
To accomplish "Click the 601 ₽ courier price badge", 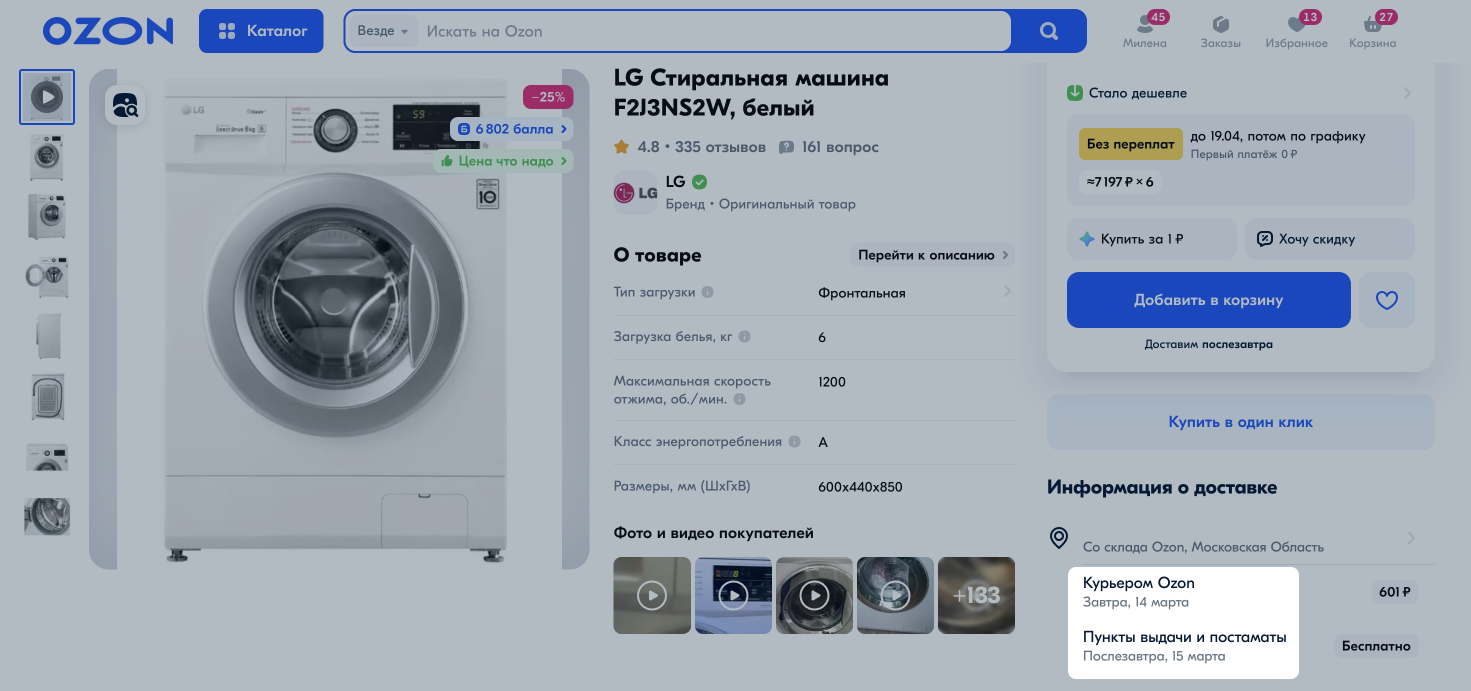I will pyautogui.click(x=1394, y=592).
